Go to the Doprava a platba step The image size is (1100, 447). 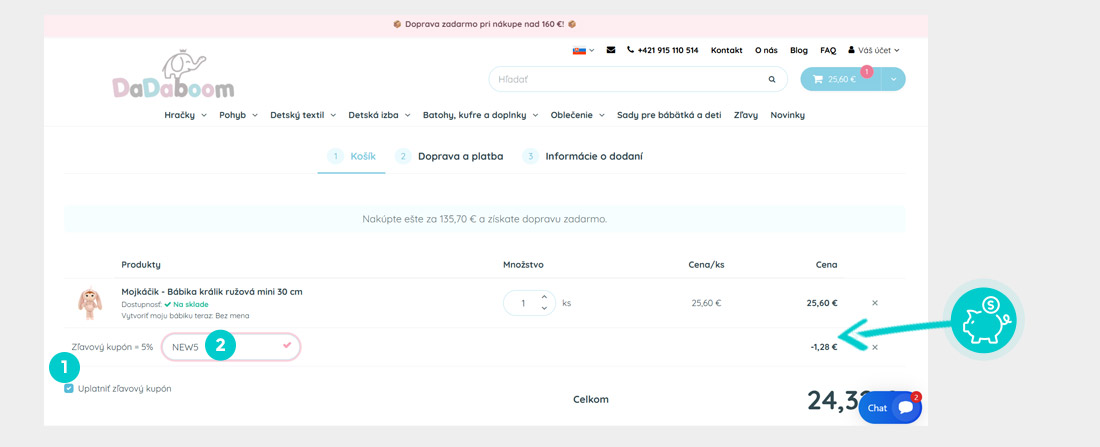(460, 156)
